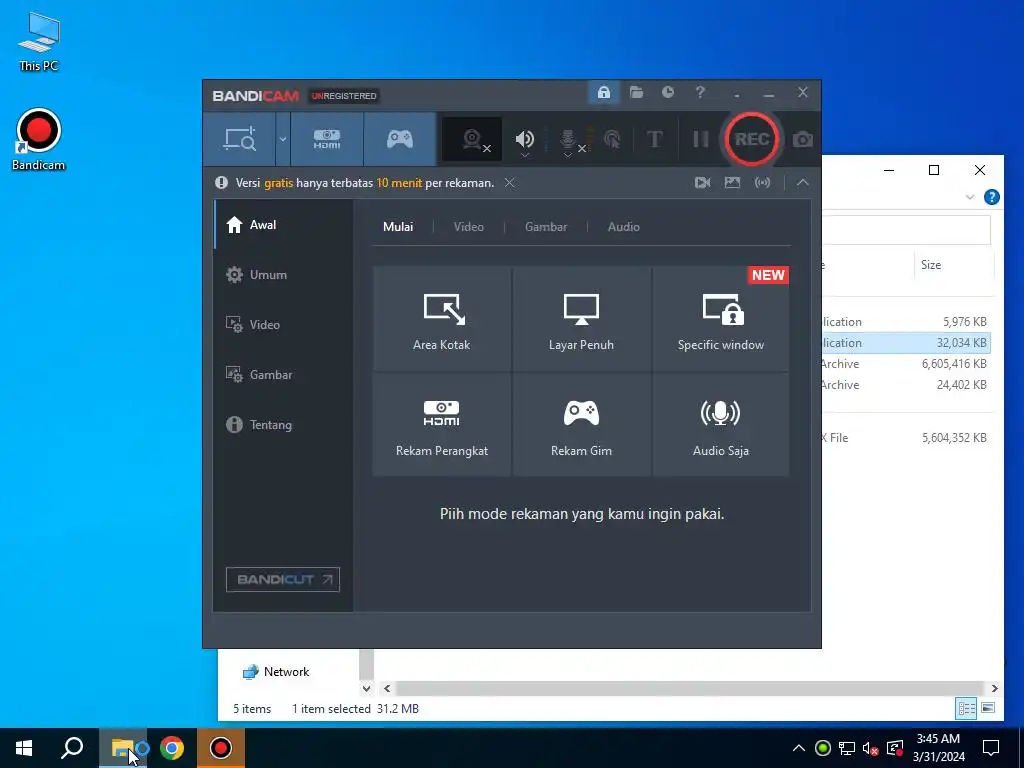
Task: Switch to HDMI device recording mode in toolbar
Action: coord(327,139)
